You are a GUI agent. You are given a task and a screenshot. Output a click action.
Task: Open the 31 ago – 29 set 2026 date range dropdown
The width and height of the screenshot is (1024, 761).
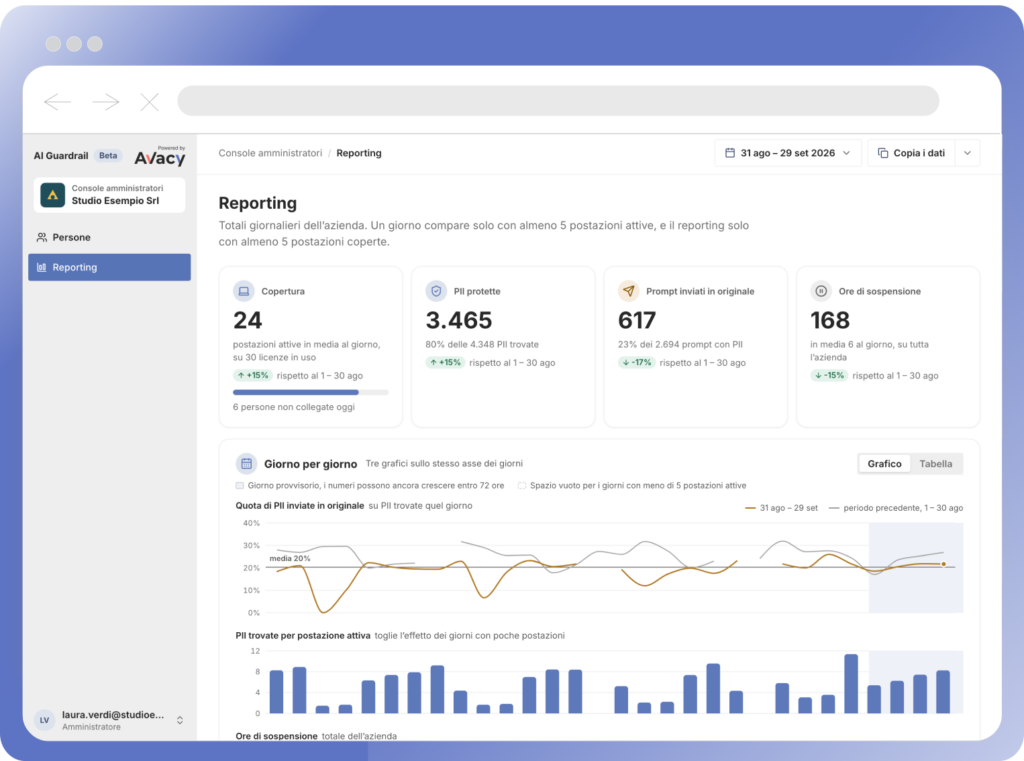click(x=788, y=153)
